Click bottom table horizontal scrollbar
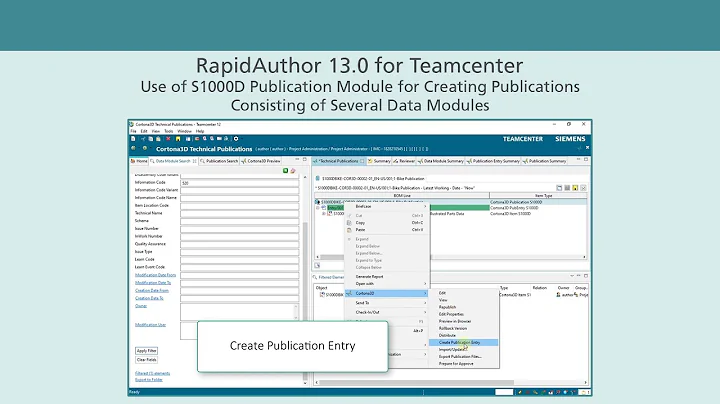720x404 pixels. (x=416, y=382)
